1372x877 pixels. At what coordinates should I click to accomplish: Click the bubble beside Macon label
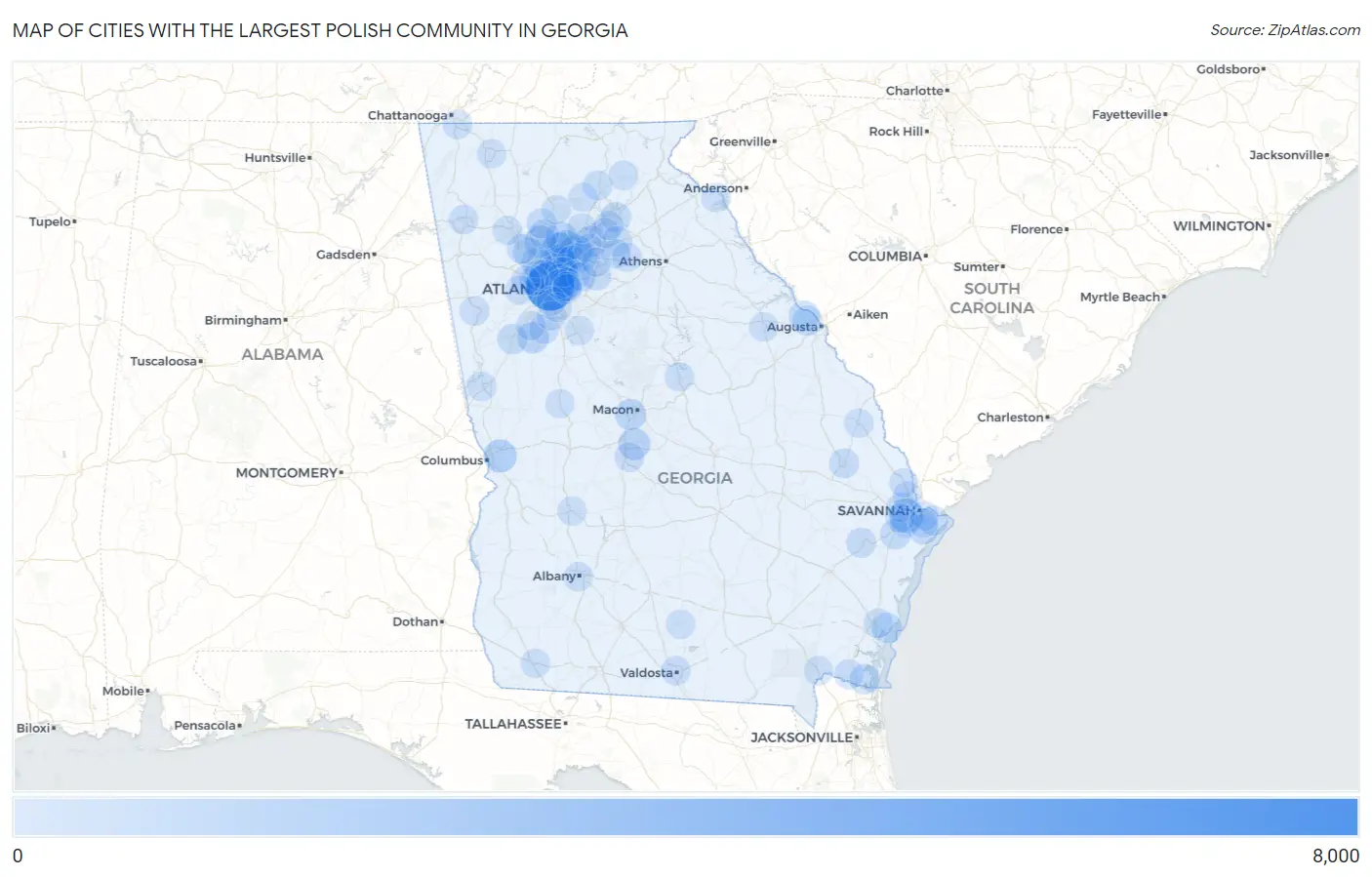coord(630,414)
